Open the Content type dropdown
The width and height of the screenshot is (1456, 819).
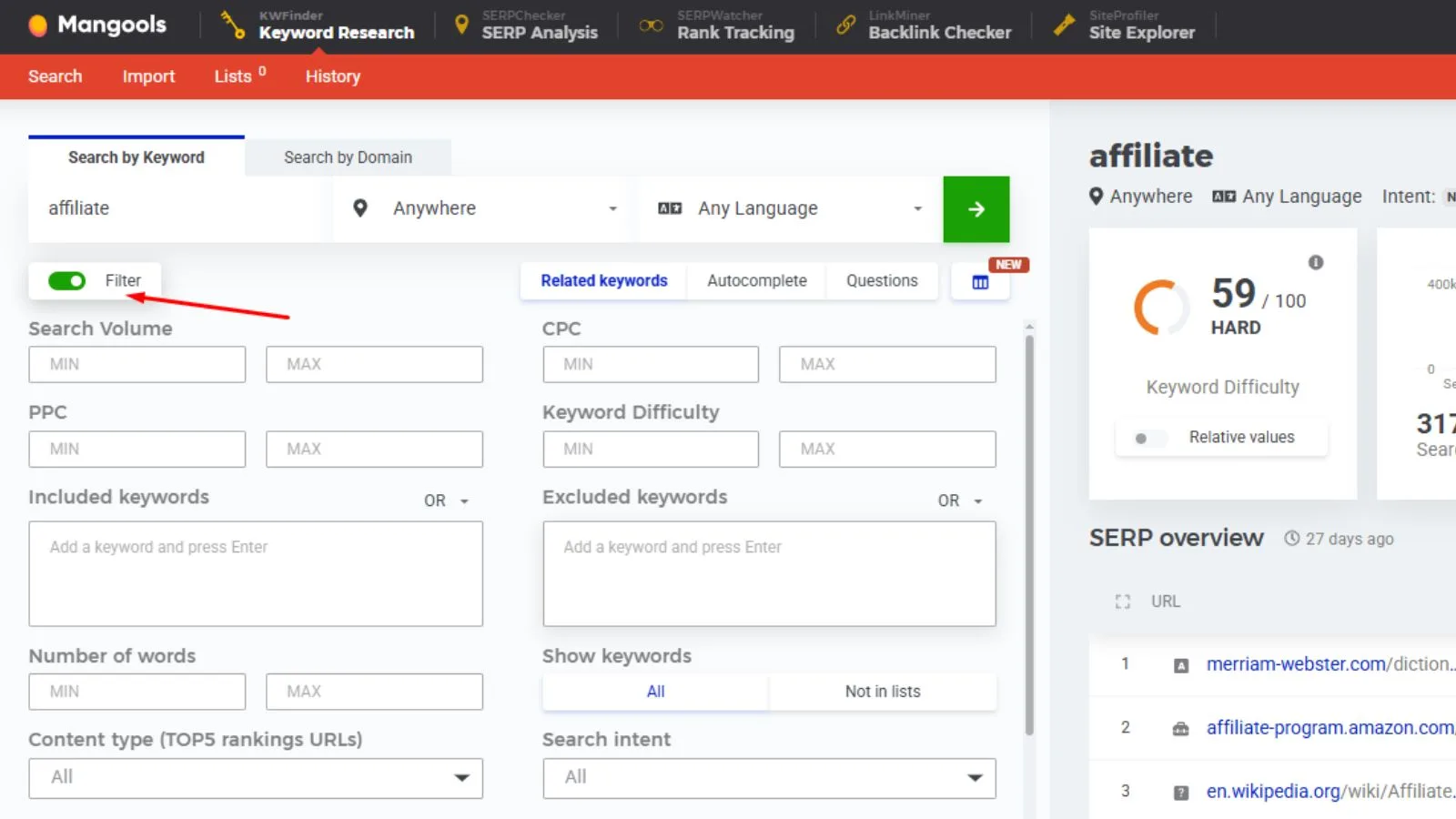256,778
